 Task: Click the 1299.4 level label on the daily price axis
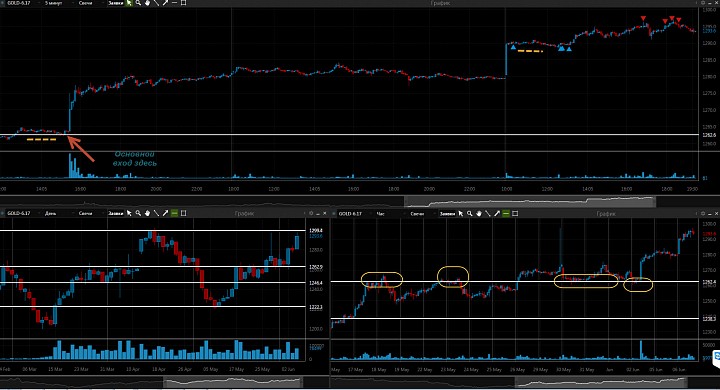pos(316,231)
